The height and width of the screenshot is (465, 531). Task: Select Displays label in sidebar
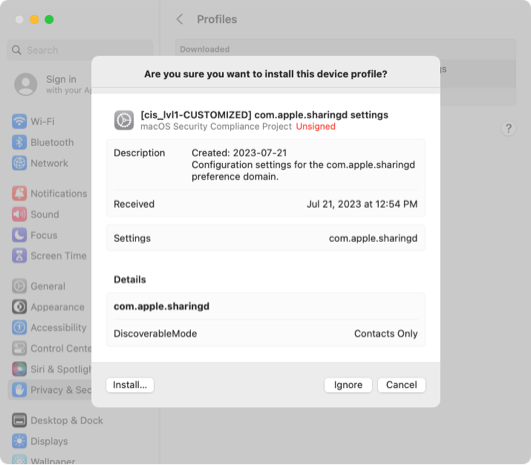pos(49,441)
